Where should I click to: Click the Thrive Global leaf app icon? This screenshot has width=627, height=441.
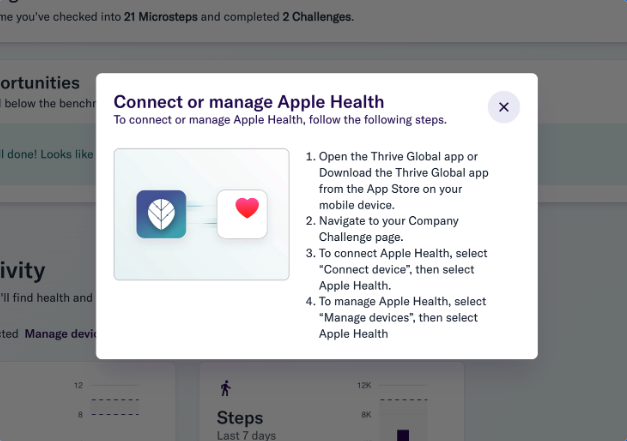coord(161,214)
